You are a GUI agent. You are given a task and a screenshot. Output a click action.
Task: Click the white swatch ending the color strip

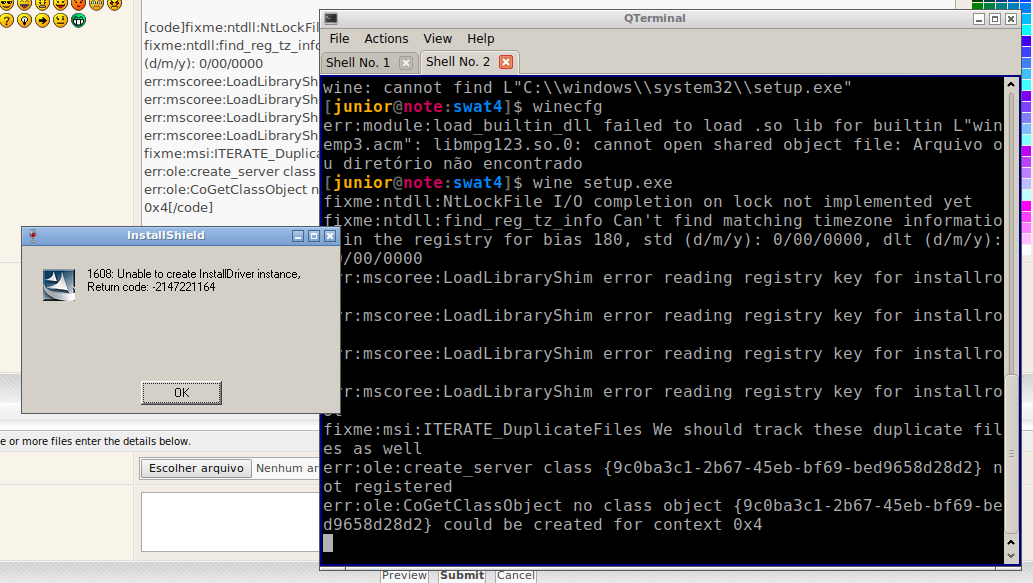point(1026,250)
